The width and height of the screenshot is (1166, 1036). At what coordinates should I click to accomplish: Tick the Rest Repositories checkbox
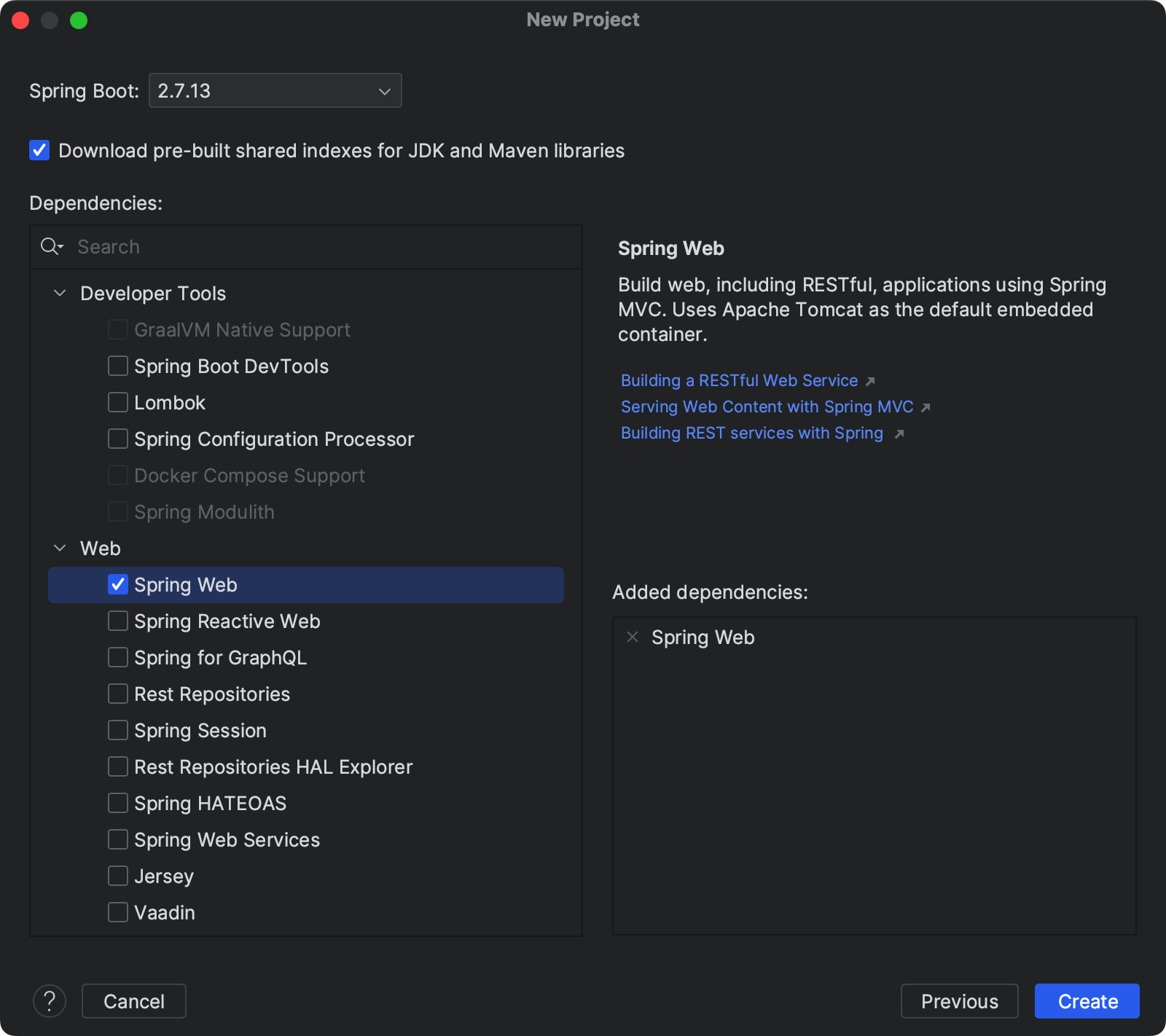coord(118,694)
